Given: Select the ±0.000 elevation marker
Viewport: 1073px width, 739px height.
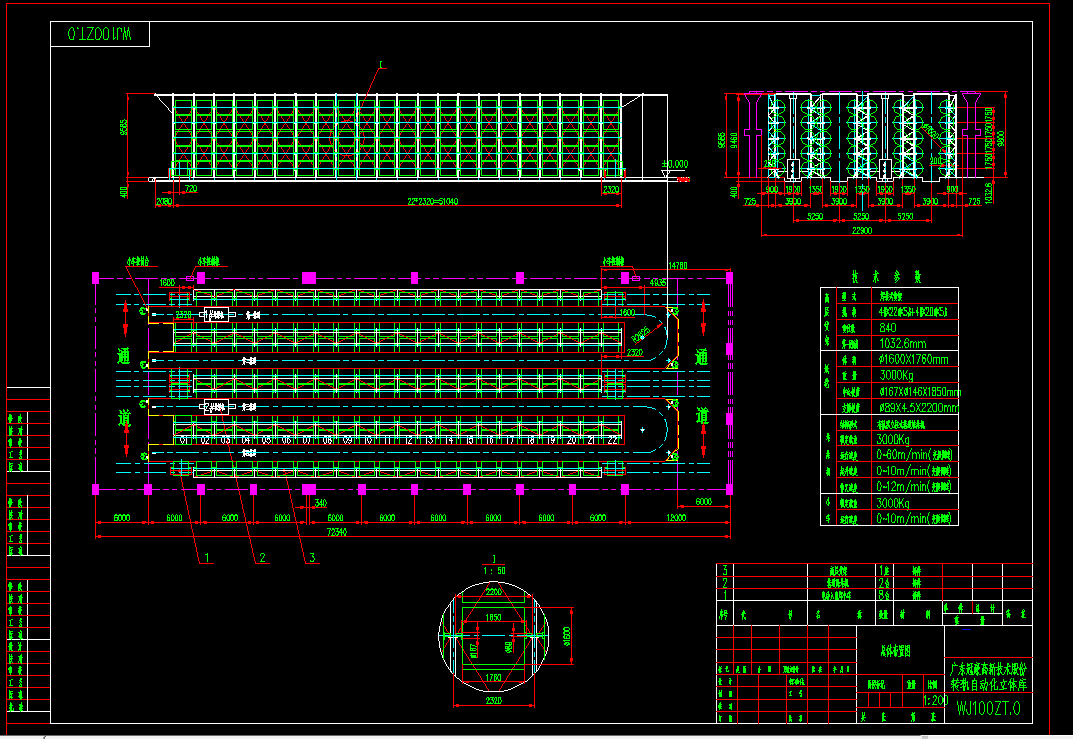Looking at the screenshot, I should coord(675,164).
